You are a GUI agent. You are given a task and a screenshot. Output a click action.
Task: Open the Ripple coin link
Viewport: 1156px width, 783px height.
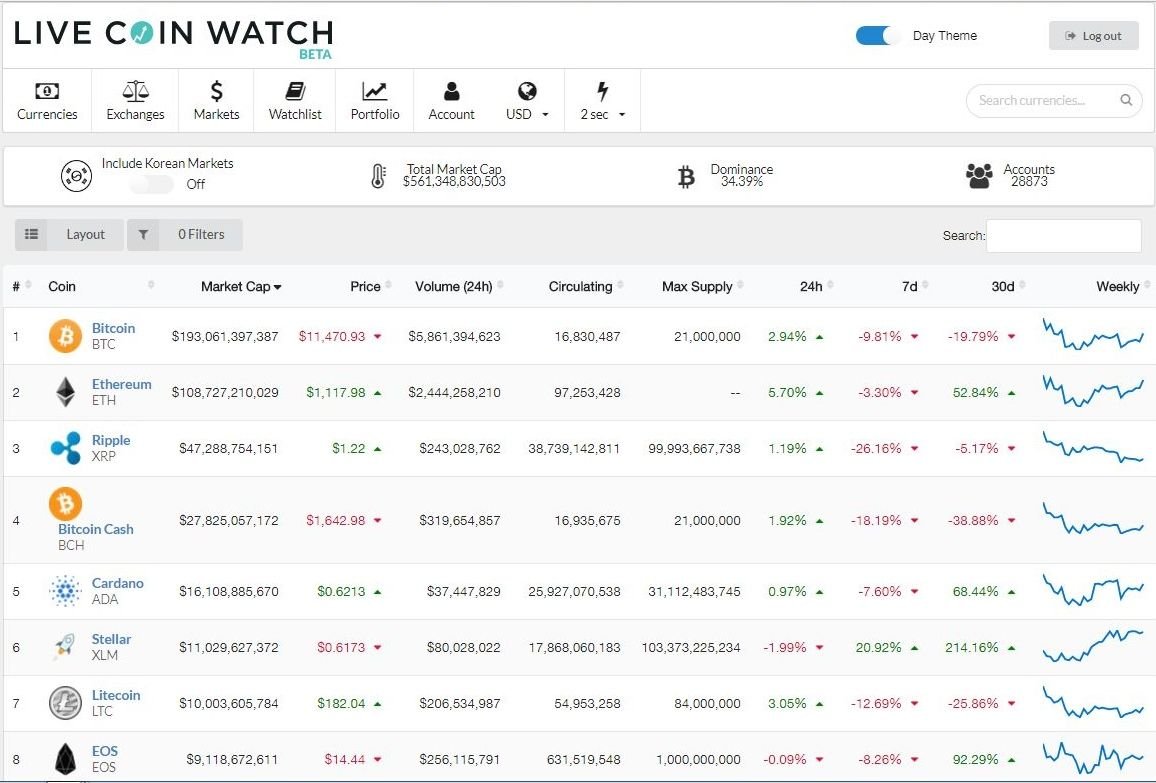[111, 440]
